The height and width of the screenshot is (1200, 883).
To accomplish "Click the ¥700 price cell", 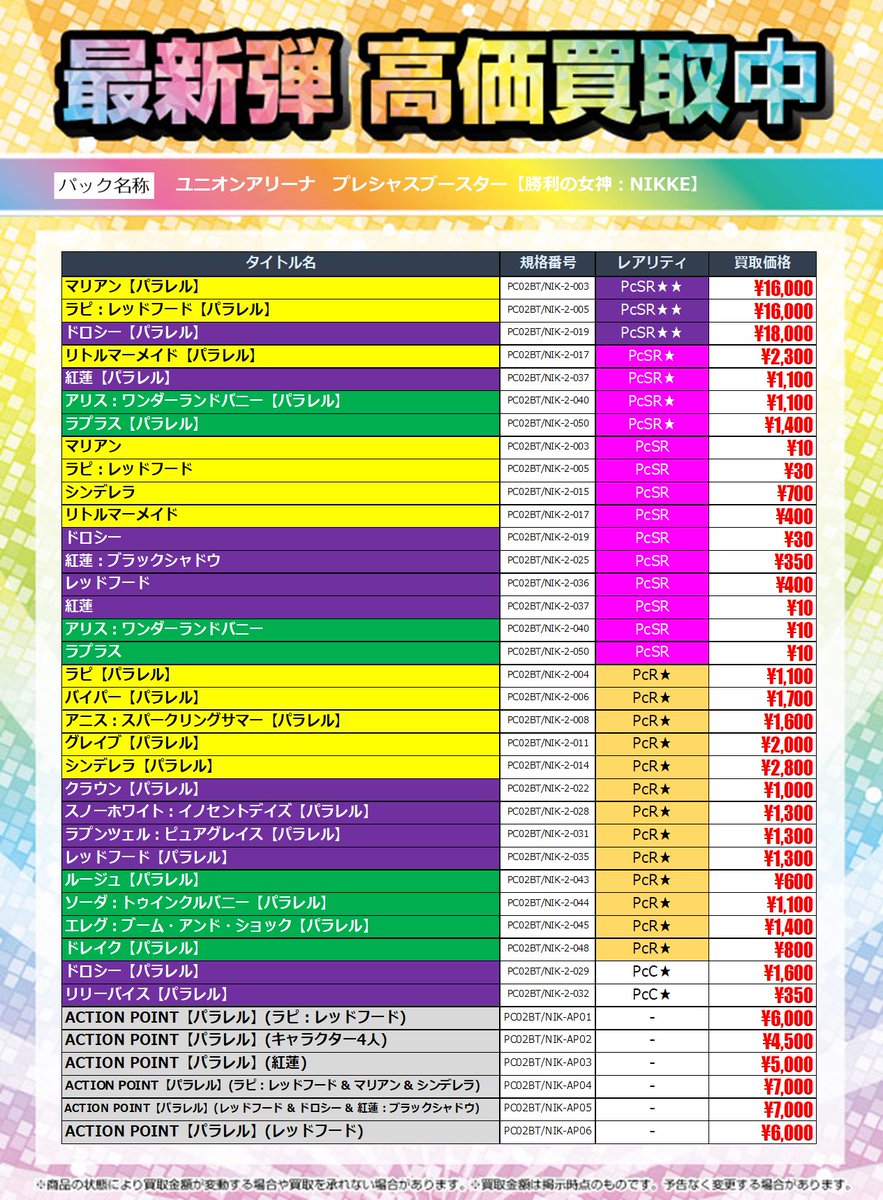I will pos(763,493).
